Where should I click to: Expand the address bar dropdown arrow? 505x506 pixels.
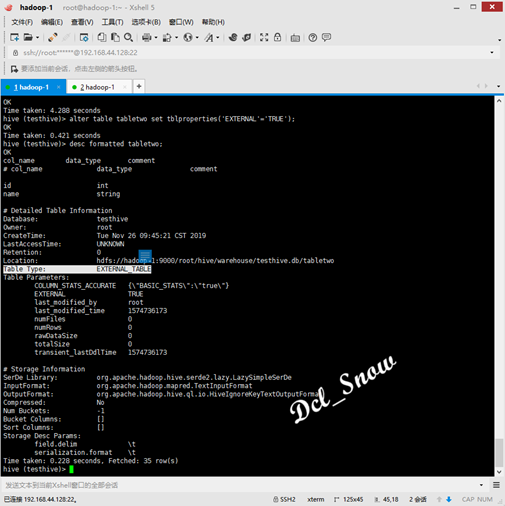[492, 53]
